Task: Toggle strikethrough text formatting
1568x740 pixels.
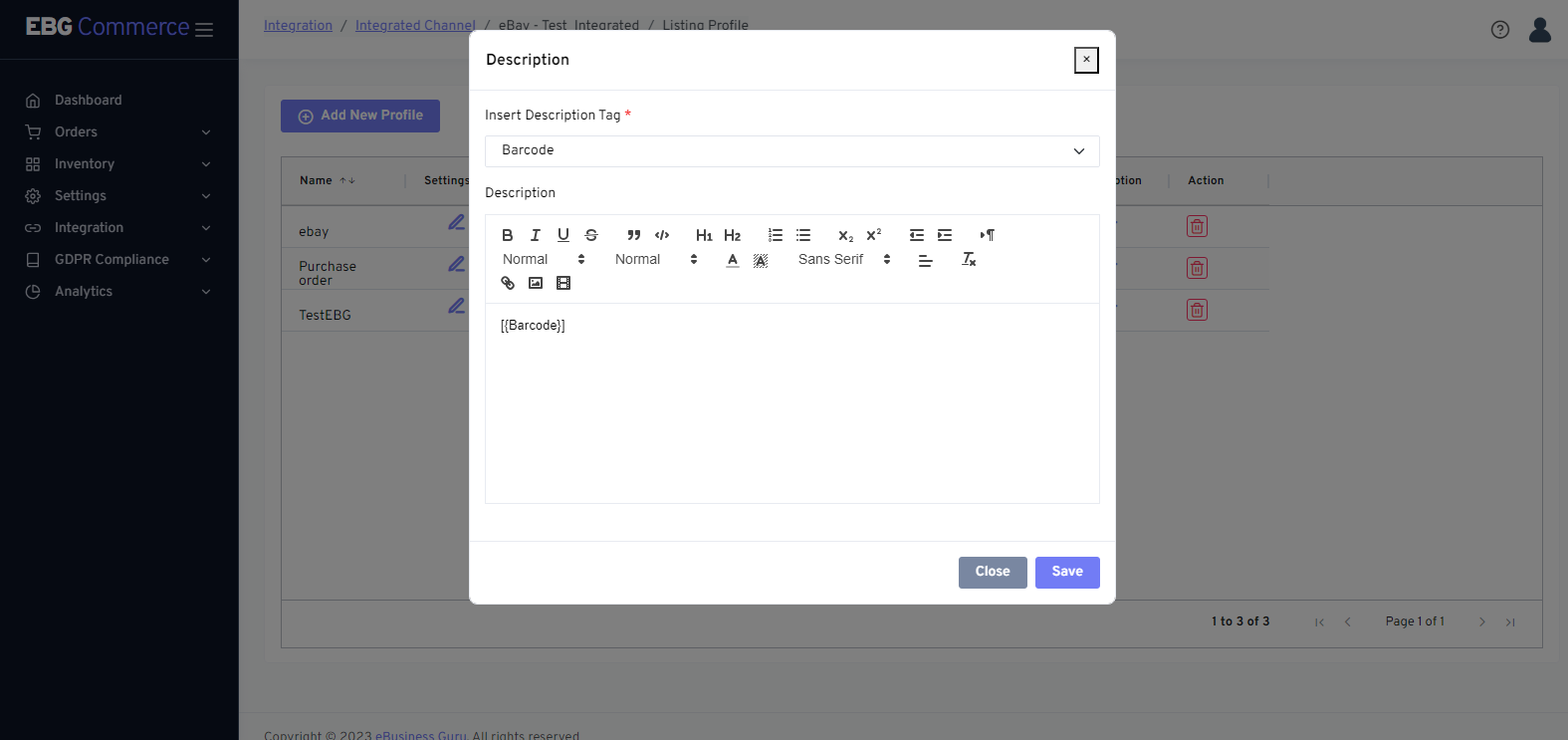Action: (591, 235)
